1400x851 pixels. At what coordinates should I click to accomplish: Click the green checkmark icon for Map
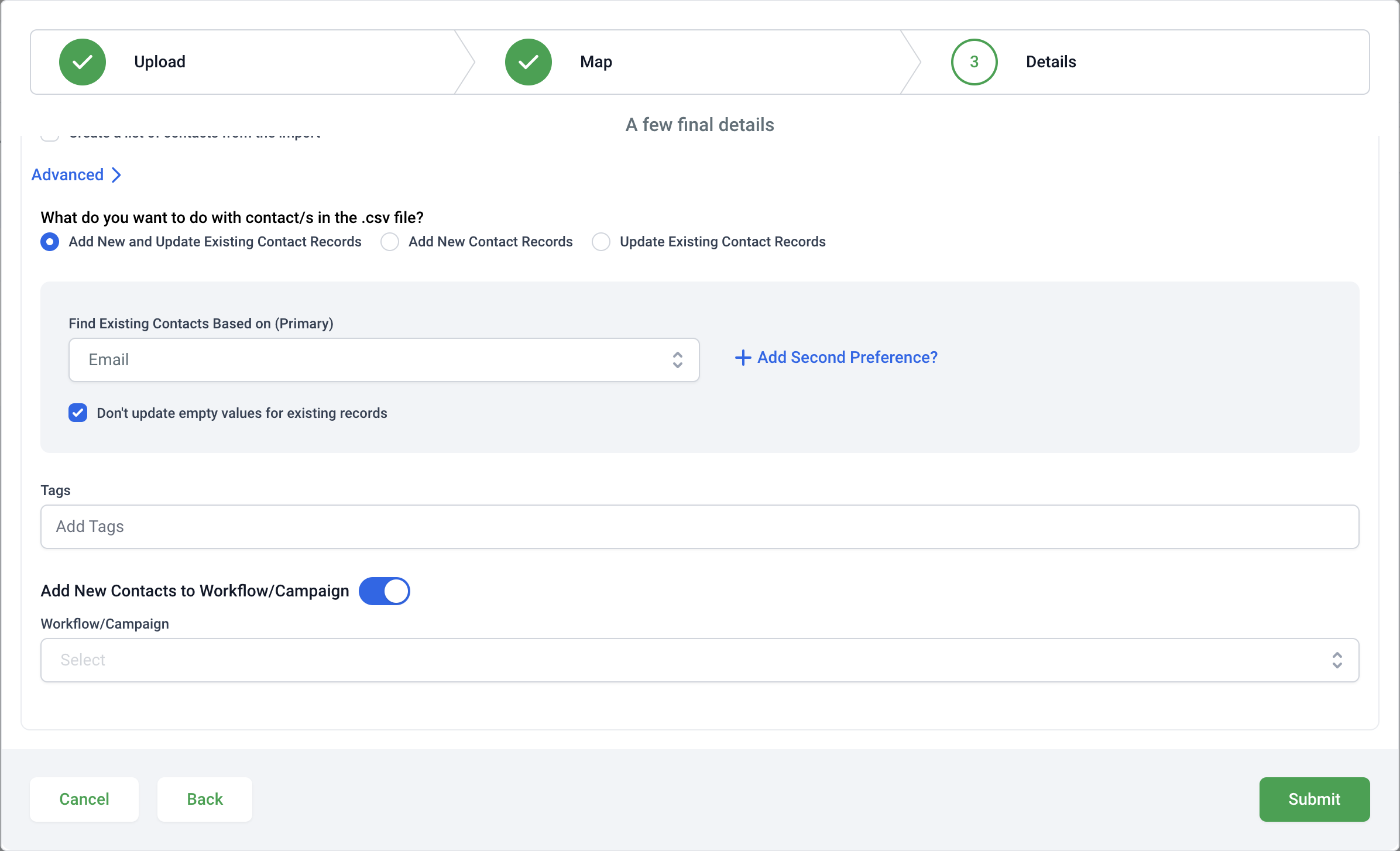529,62
